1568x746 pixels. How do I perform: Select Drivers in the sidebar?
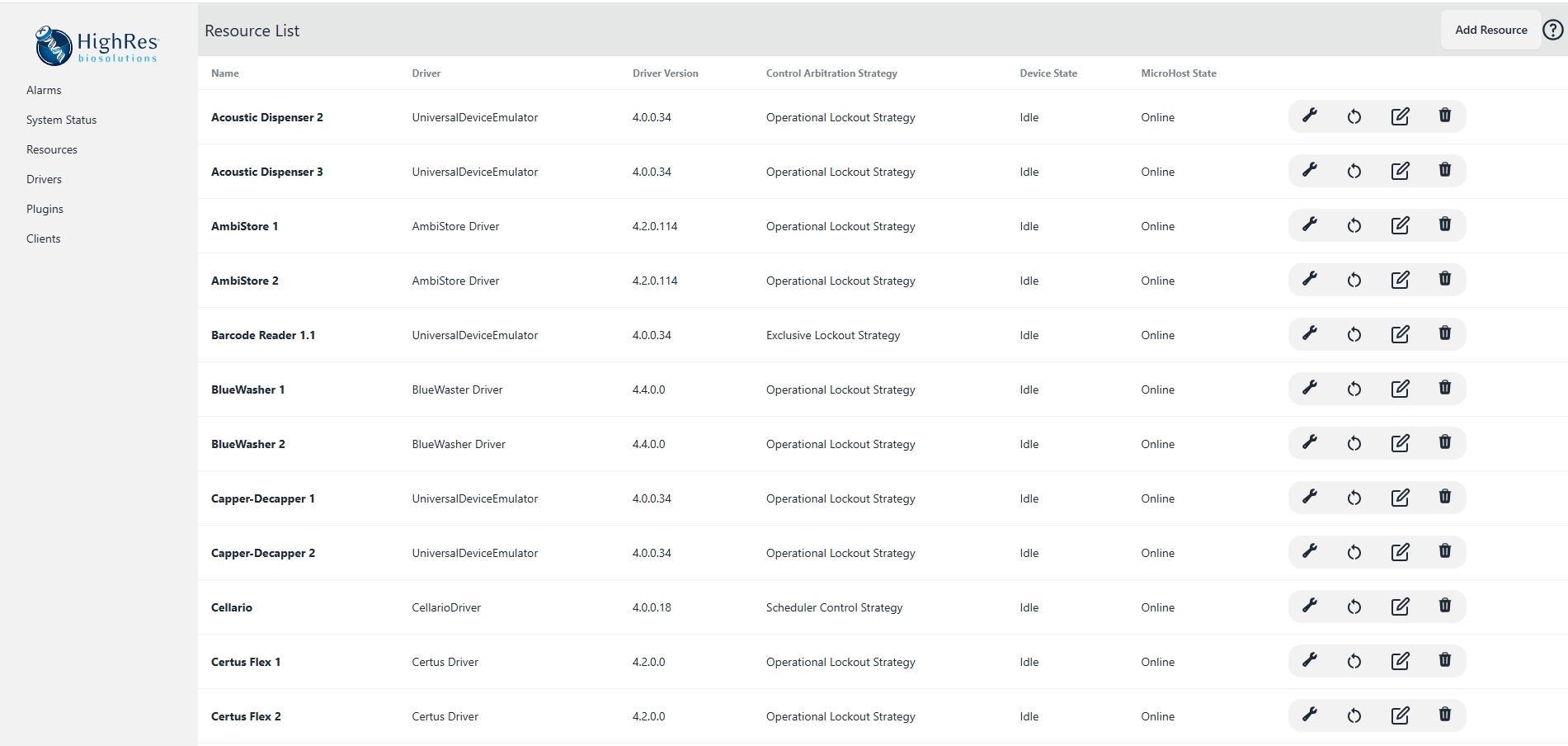44,179
